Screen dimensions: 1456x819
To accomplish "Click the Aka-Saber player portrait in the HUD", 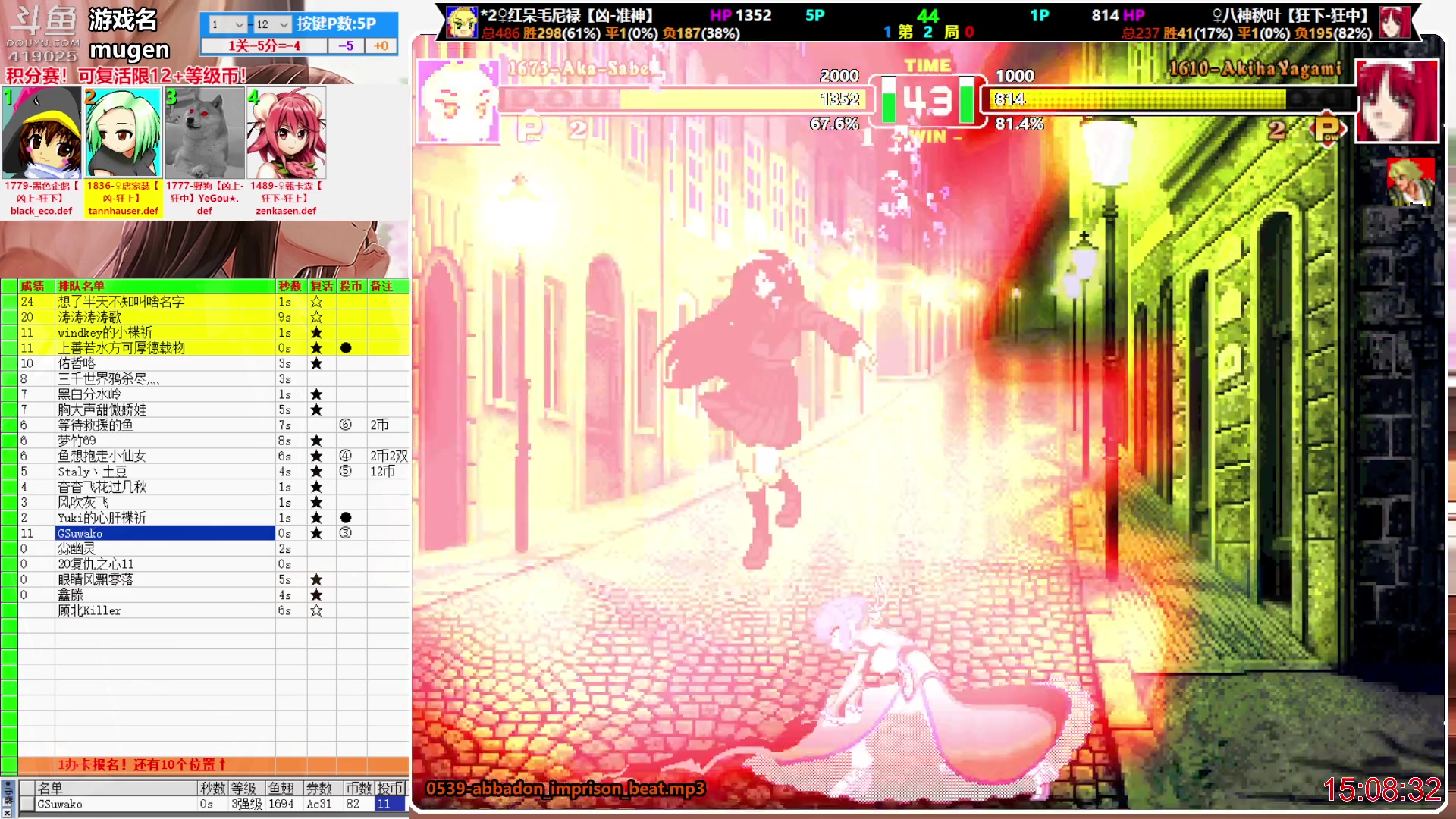I will (457, 102).
